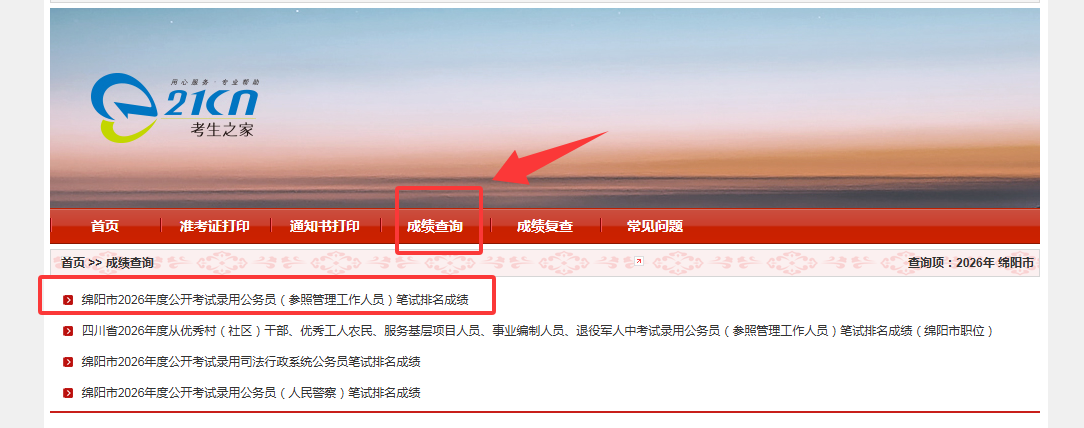The width and height of the screenshot is (1084, 428).
Task: Open 司法行政系统公务员笔试排名成绩 link
Action: point(251,362)
